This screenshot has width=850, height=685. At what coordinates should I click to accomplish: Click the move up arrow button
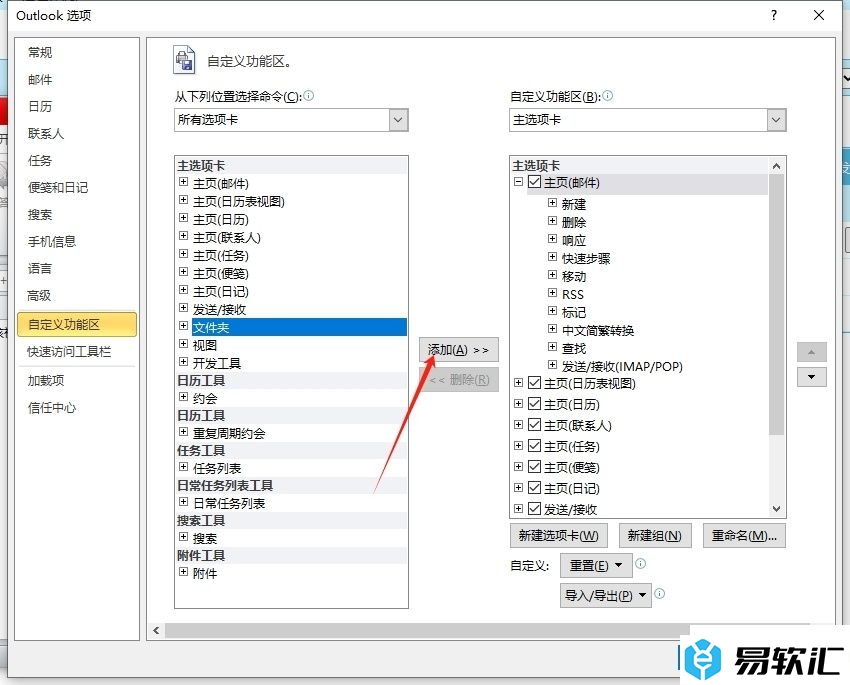click(x=812, y=352)
